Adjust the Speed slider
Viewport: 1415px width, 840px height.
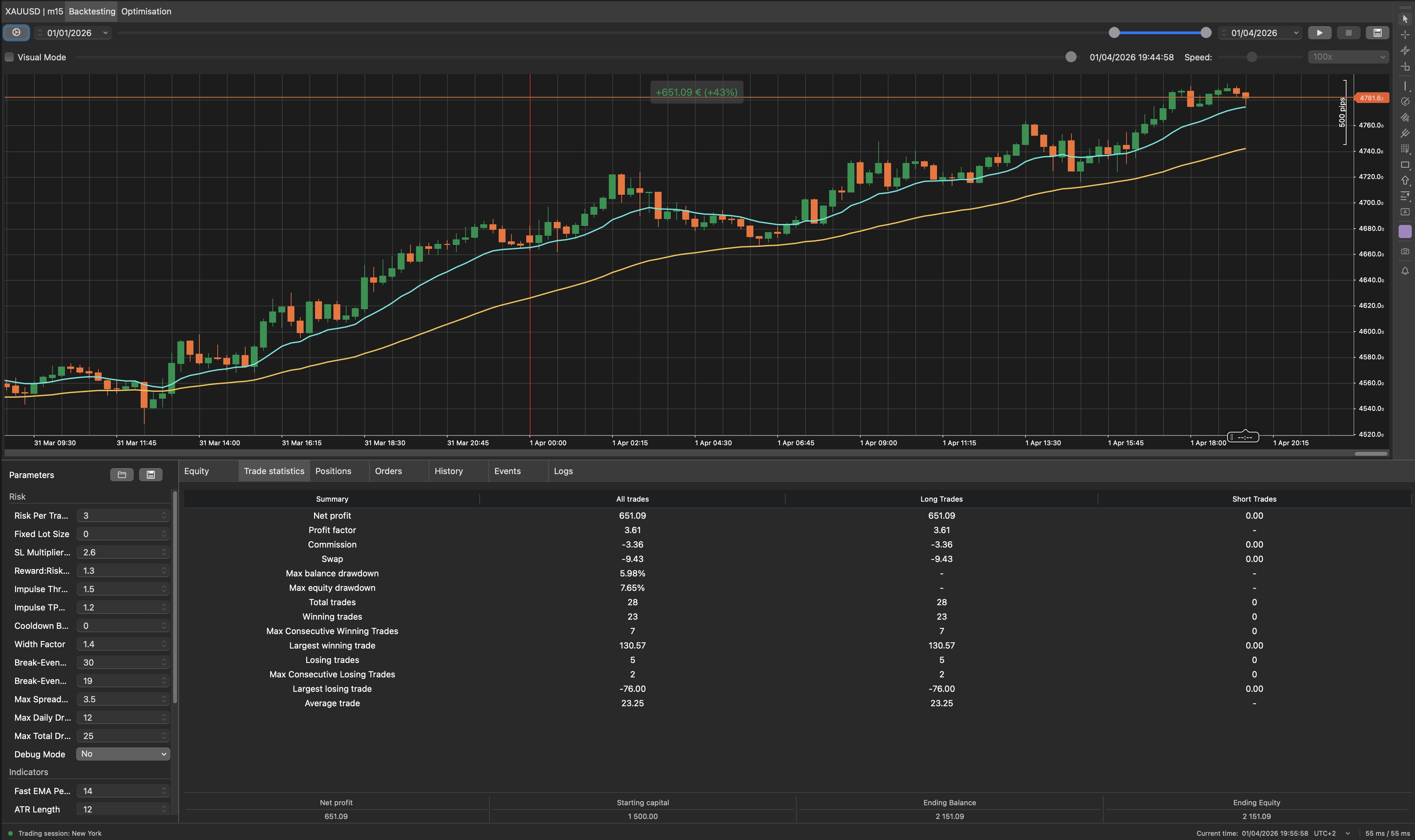pos(1251,57)
